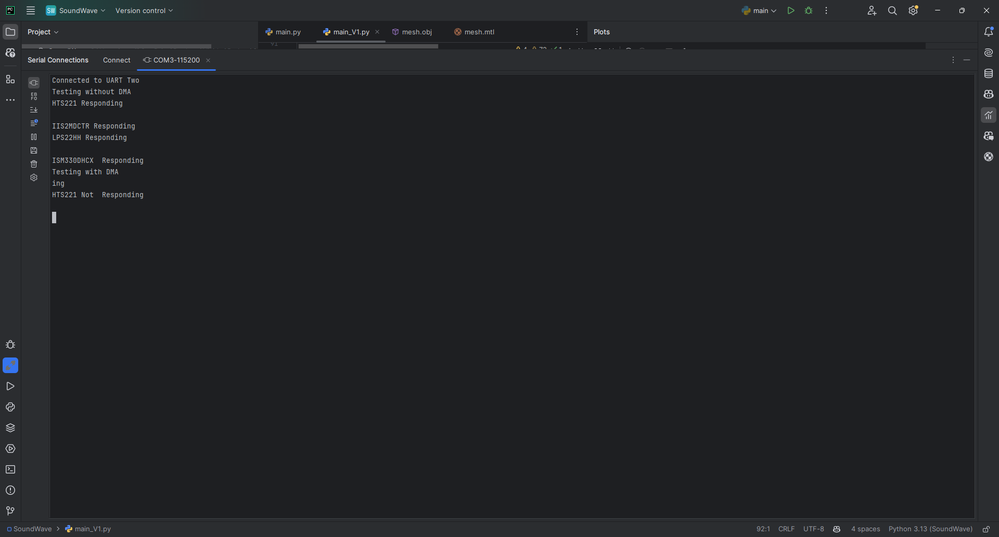
Task: Click the split columns icon in serial toolbar
Action: pyautogui.click(x=34, y=137)
